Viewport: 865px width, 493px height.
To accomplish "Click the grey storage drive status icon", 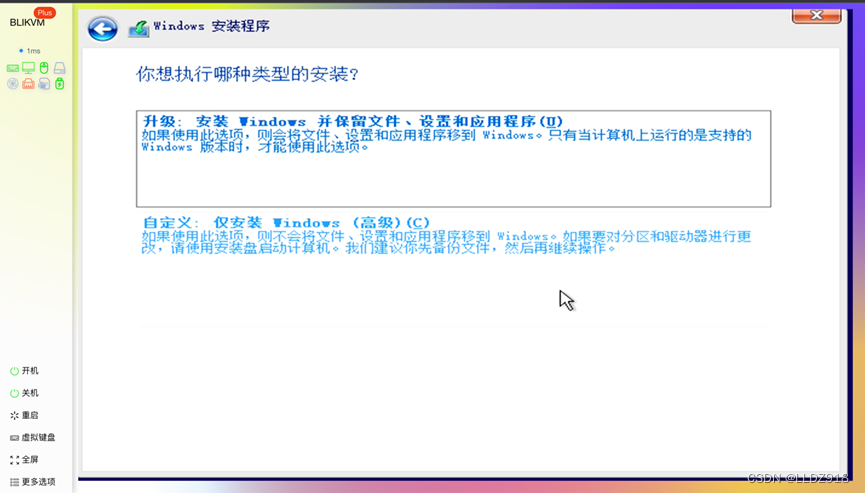I will [x=60, y=68].
